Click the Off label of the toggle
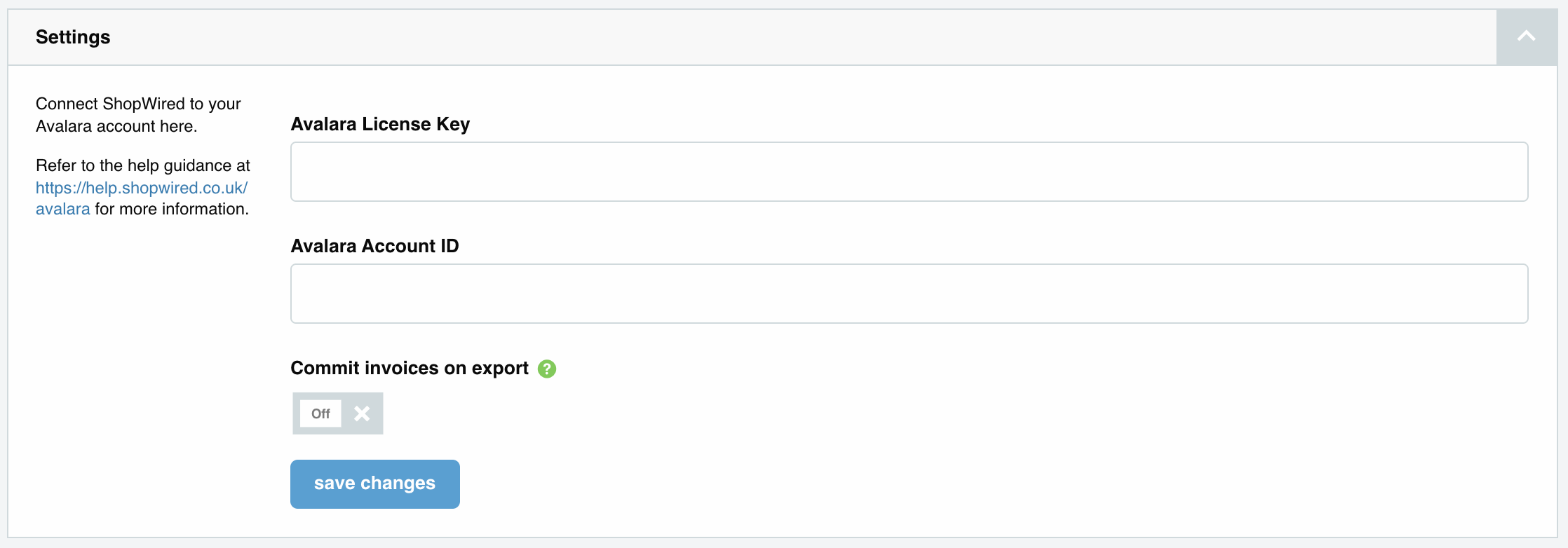 point(320,413)
